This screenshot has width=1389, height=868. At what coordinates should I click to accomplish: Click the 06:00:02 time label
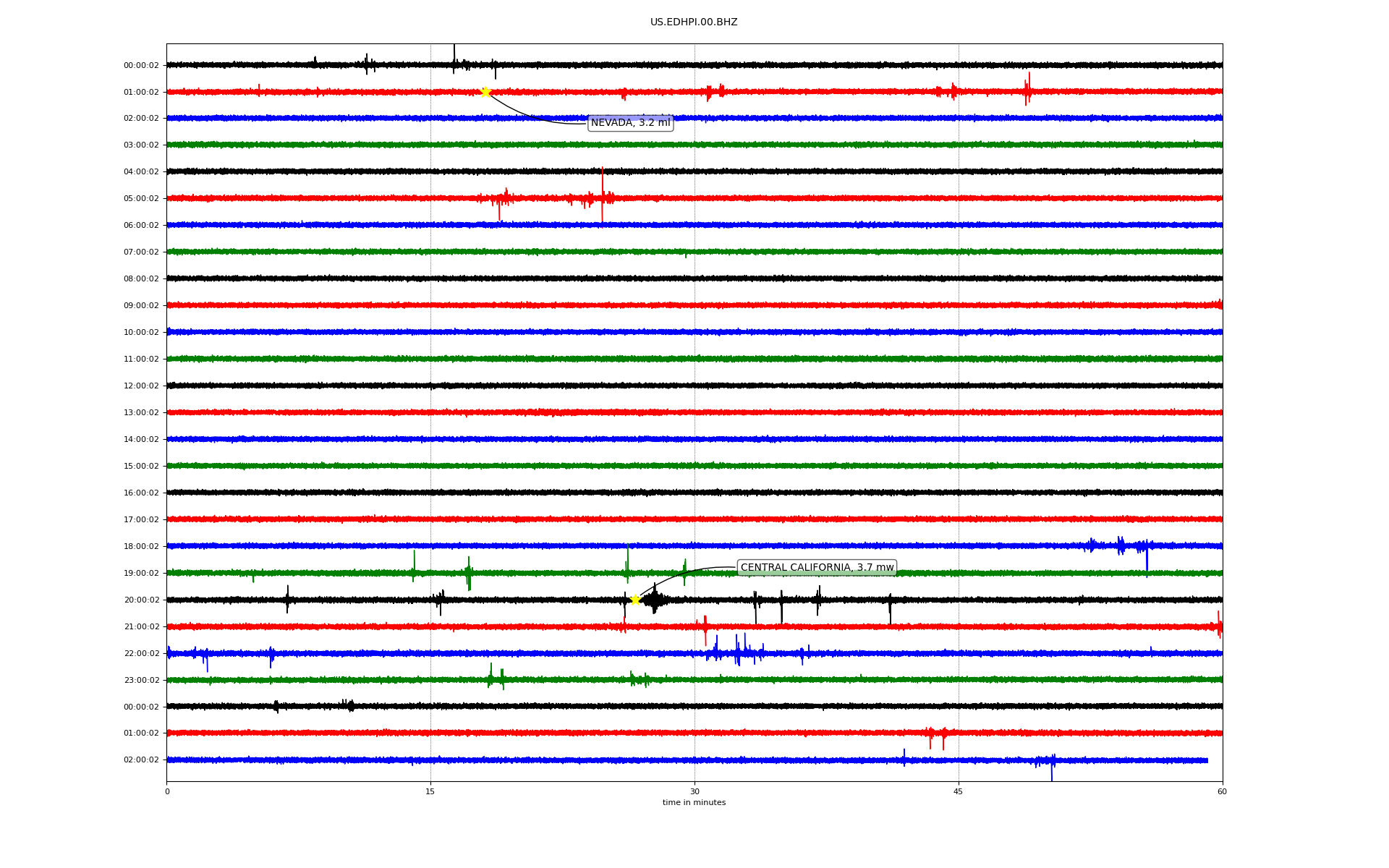[x=141, y=226]
